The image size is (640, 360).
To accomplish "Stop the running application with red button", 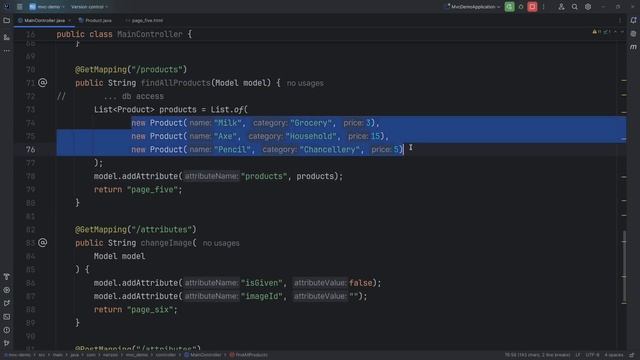I will (x=532, y=7).
